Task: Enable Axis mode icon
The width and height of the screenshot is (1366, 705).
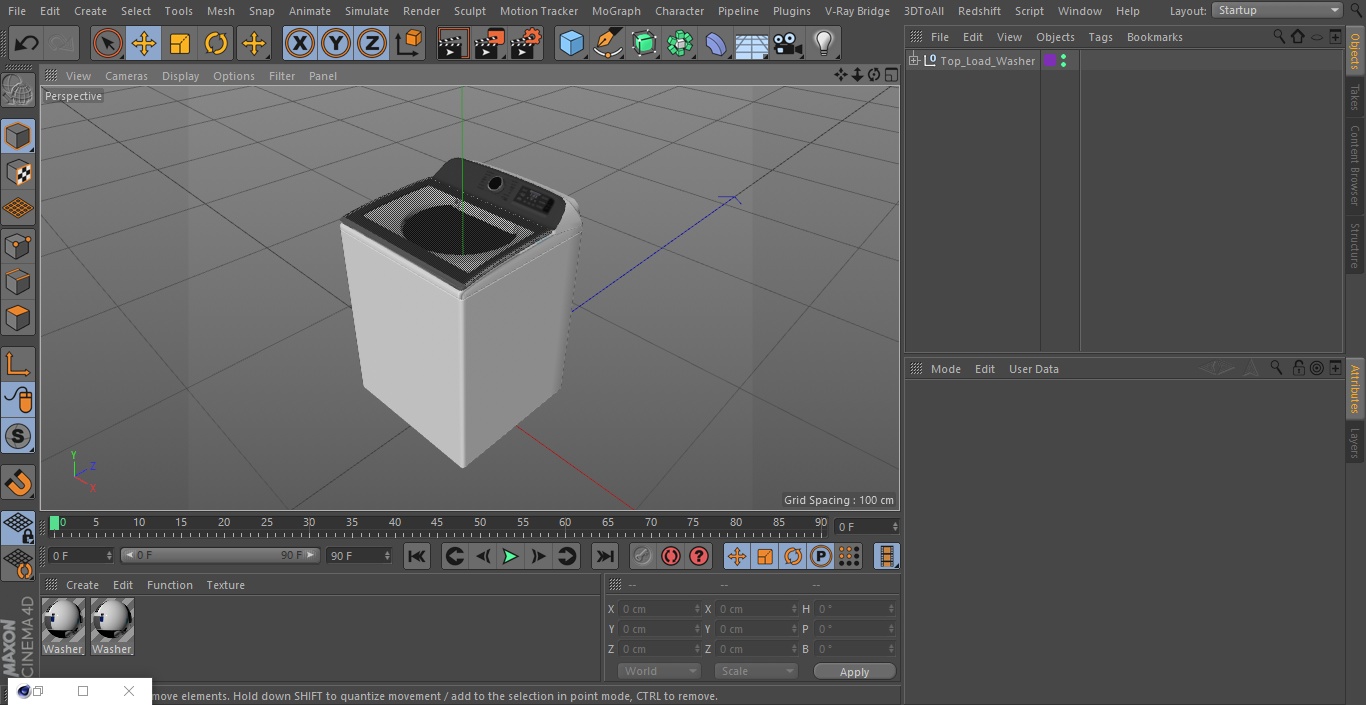Action: [x=18, y=363]
